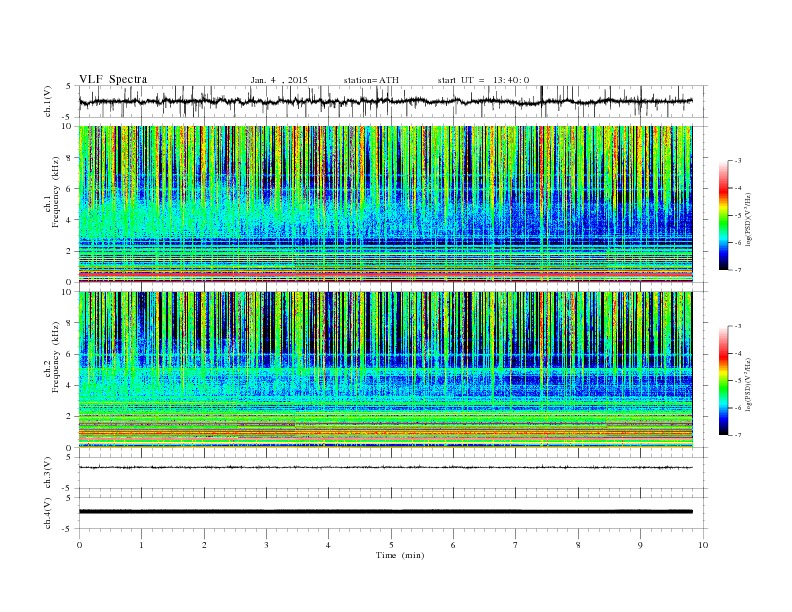Click the 2 minute tick label on time axis
The width and height of the screenshot is (792, 612).
coord(204,545)
